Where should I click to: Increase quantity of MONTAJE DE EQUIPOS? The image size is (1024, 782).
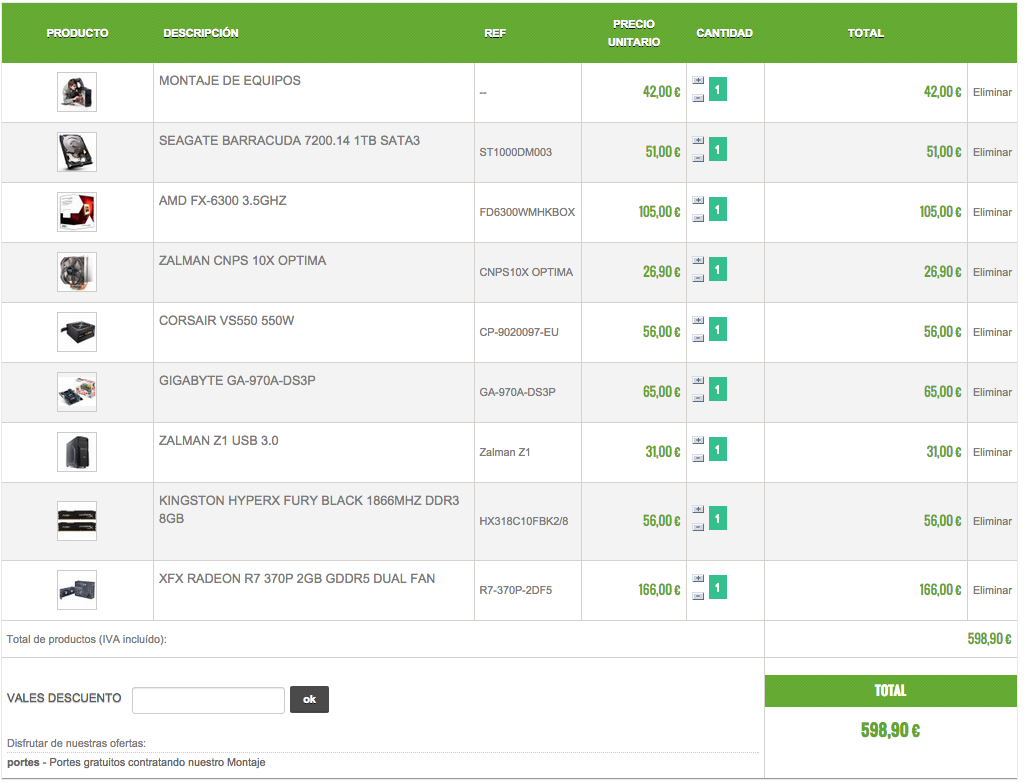tap(698, 80)
